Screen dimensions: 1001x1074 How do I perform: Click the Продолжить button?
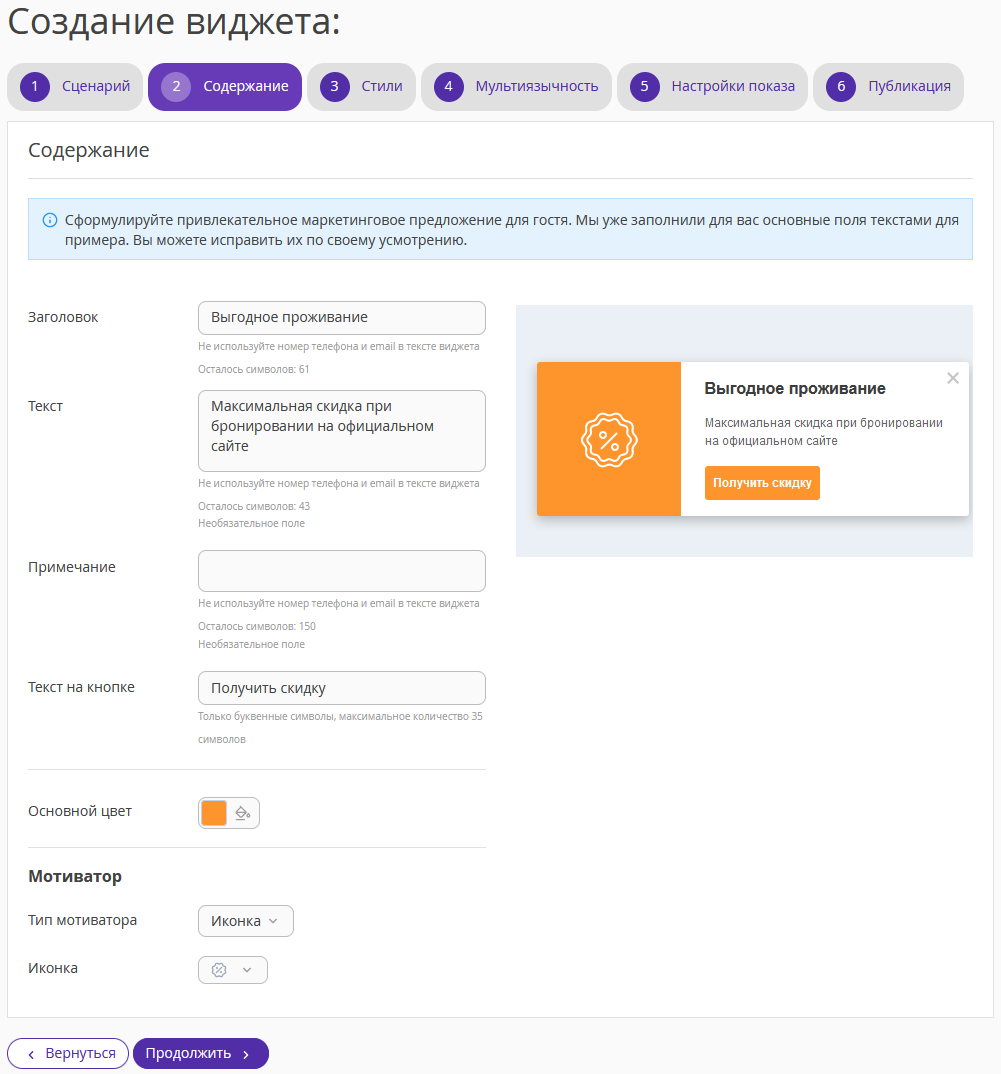click(x=201, y=1053)
